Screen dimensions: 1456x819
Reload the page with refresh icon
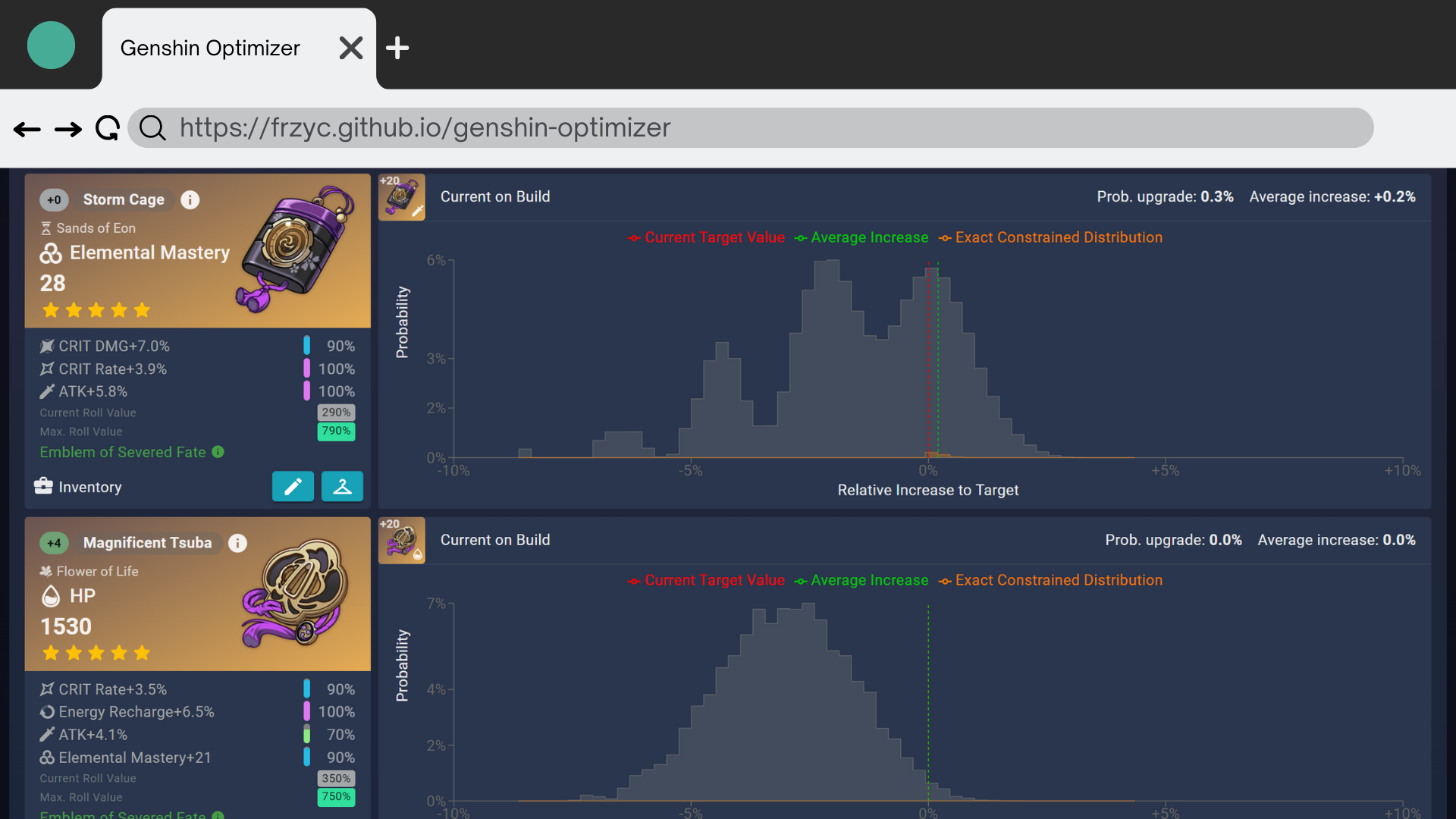108,128
